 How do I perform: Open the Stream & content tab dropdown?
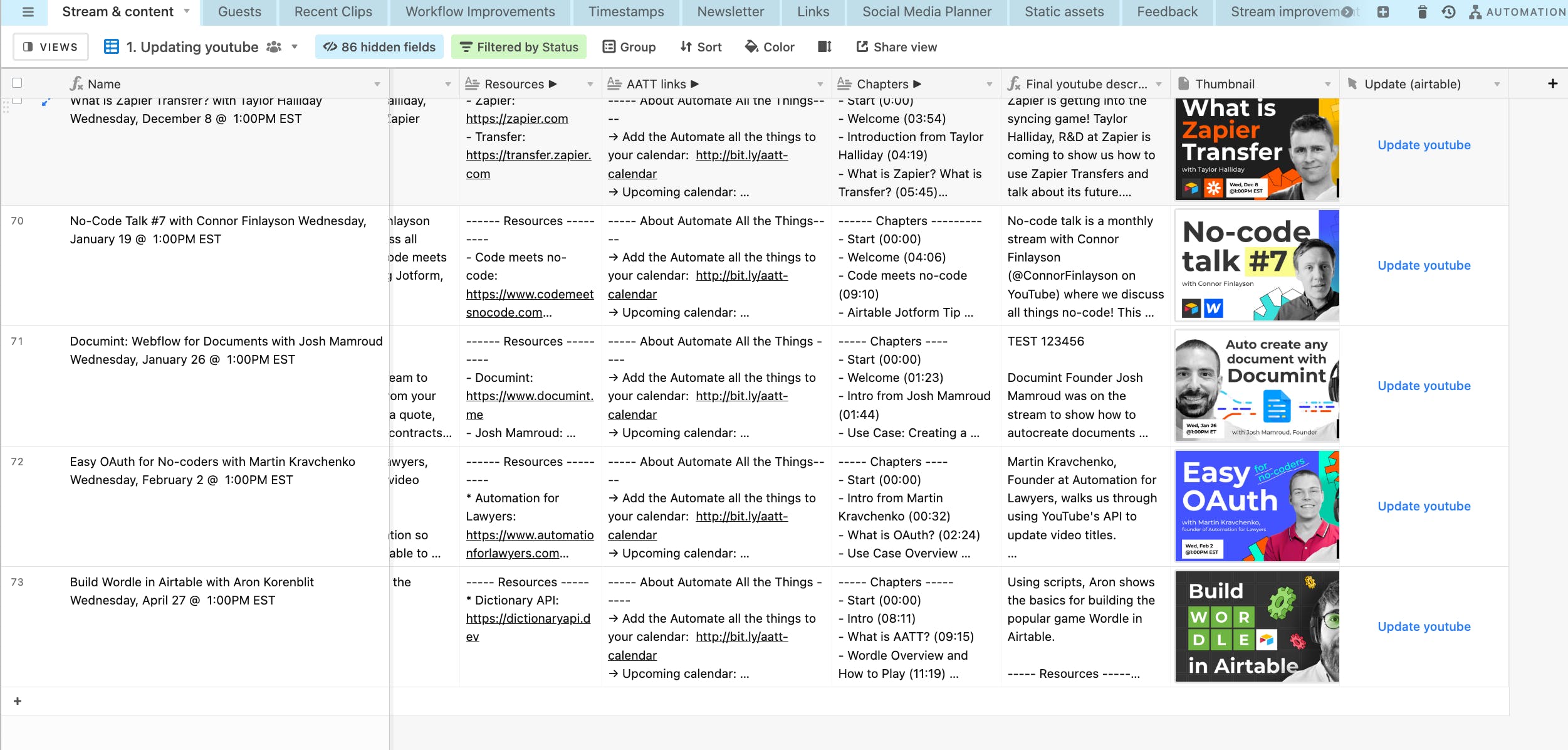click(x=187, y=11)
